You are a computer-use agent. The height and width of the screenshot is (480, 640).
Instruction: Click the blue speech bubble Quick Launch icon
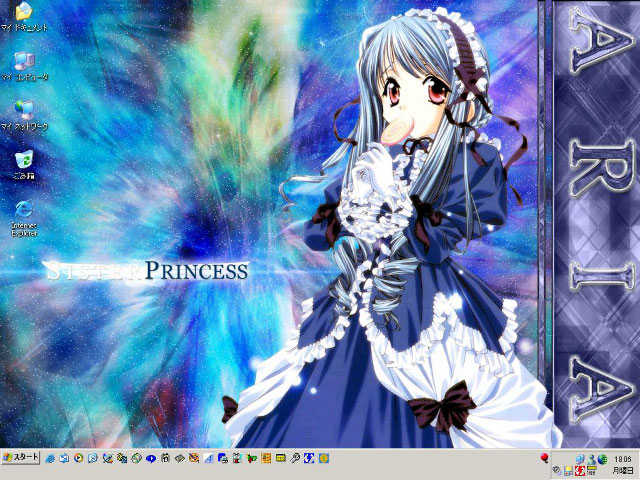pyautogui.click(x=151, y=457)
